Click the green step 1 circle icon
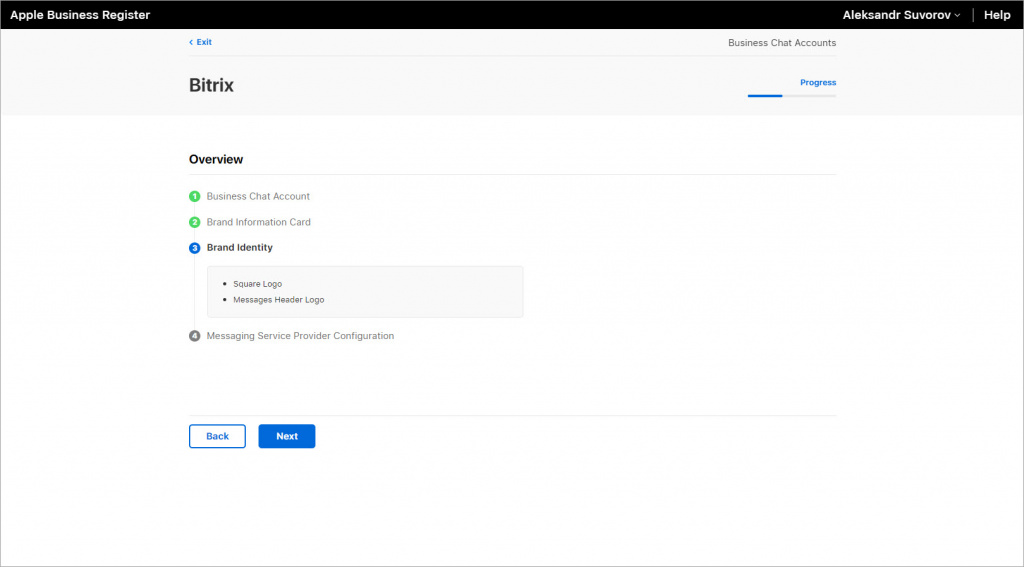 pos(195,196)
